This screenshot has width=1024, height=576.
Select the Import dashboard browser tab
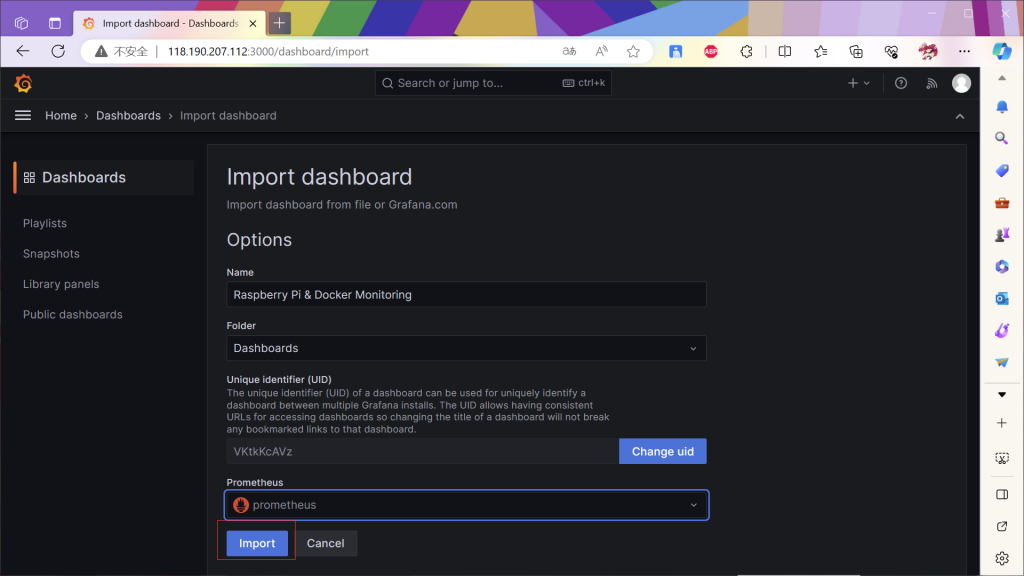[170, 24]
